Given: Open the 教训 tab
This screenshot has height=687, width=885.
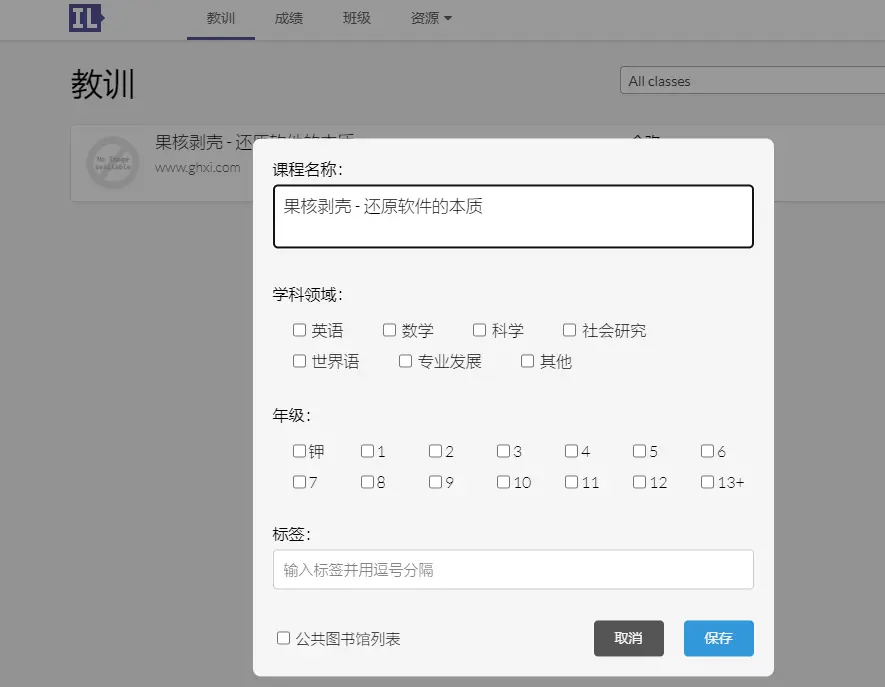Looking at the screenshot, I should (221, 18).
